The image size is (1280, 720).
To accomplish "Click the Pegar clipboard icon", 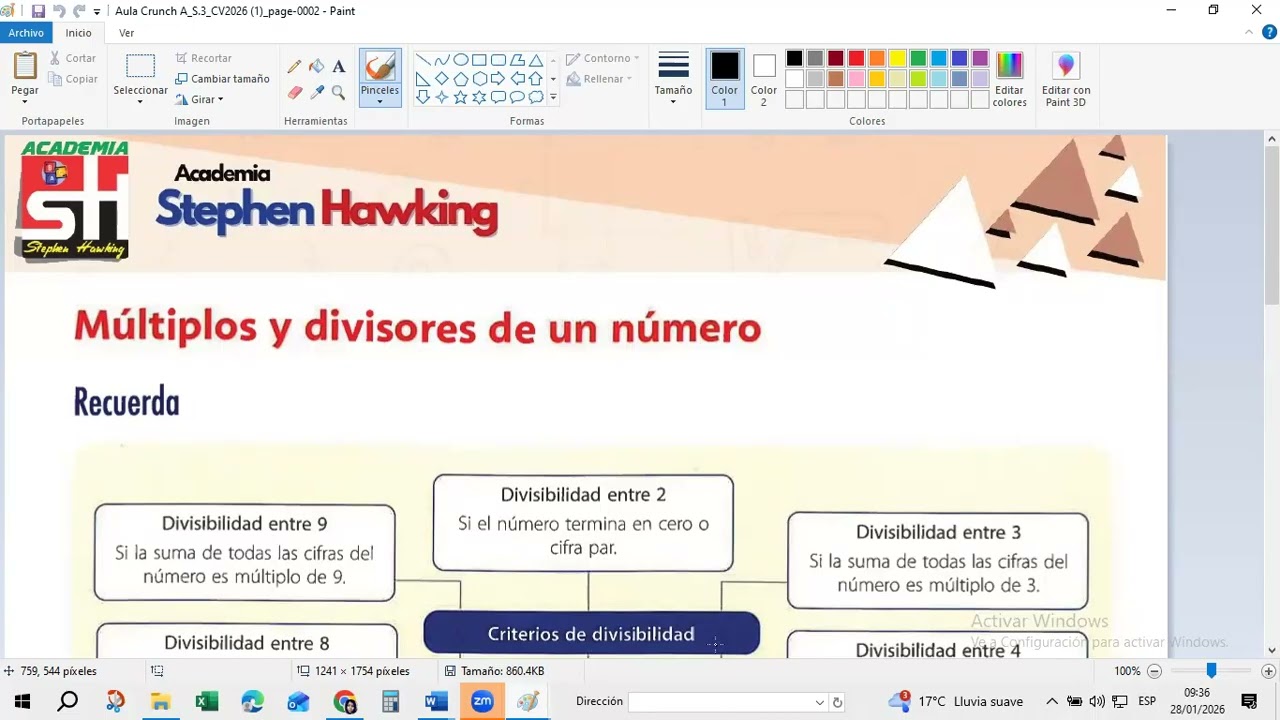I will coord(25,66).
